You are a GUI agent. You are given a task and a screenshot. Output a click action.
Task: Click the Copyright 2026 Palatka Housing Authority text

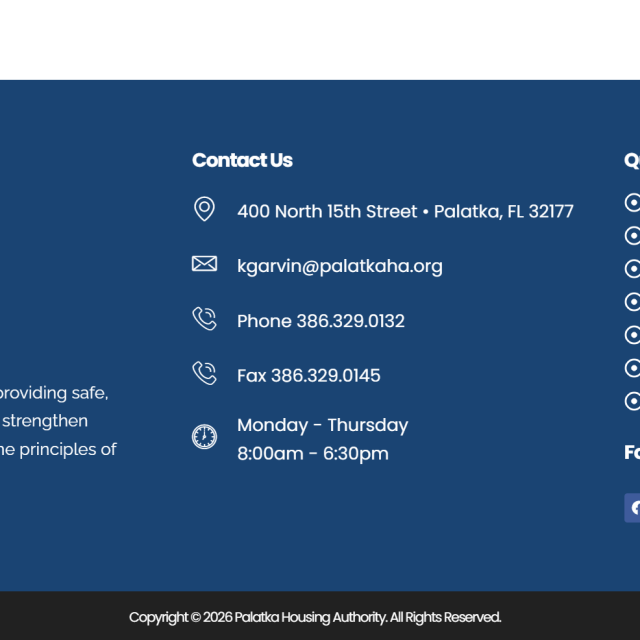coord(315,617)
